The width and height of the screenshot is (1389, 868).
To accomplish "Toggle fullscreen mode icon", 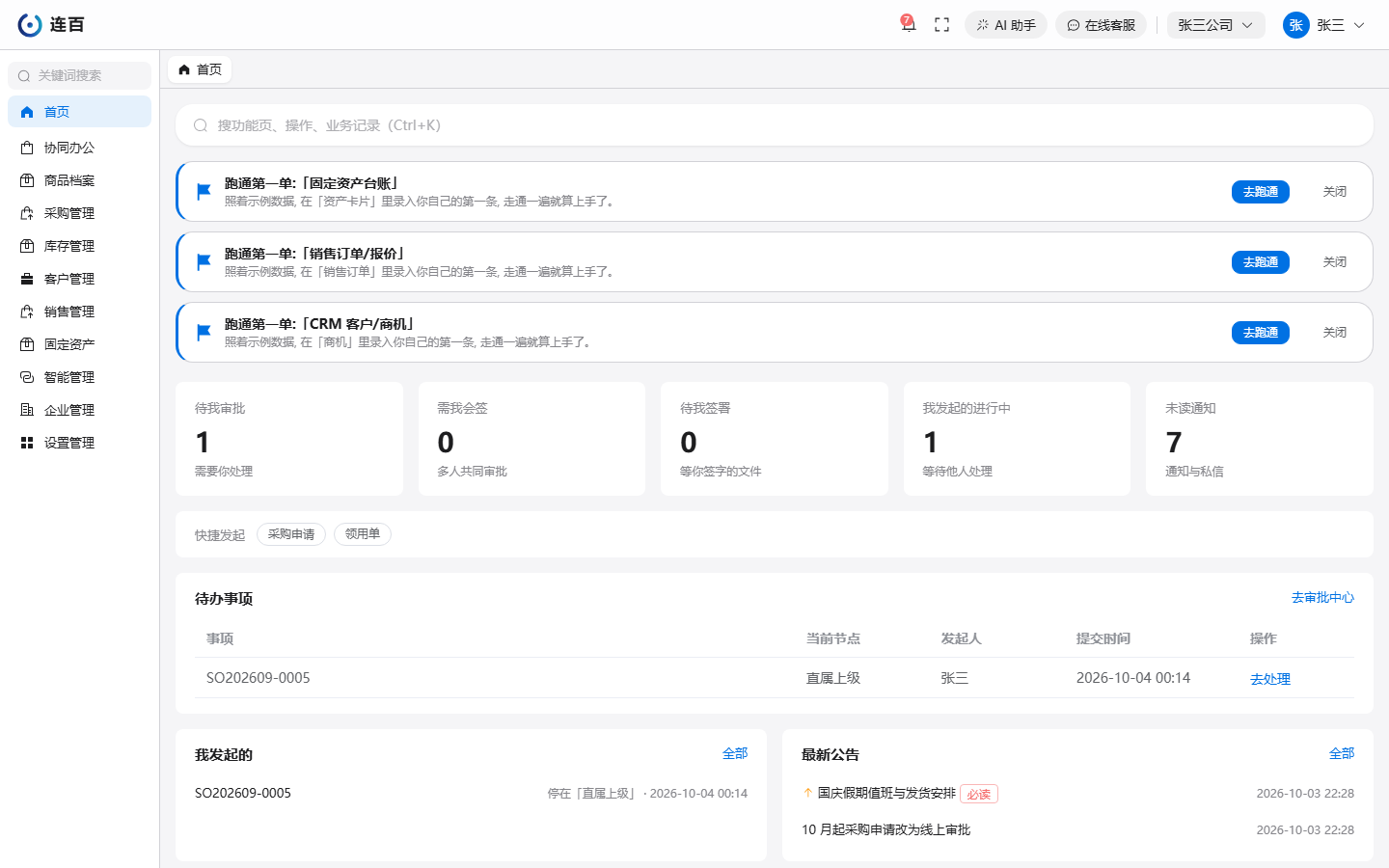I will point(942,25).
